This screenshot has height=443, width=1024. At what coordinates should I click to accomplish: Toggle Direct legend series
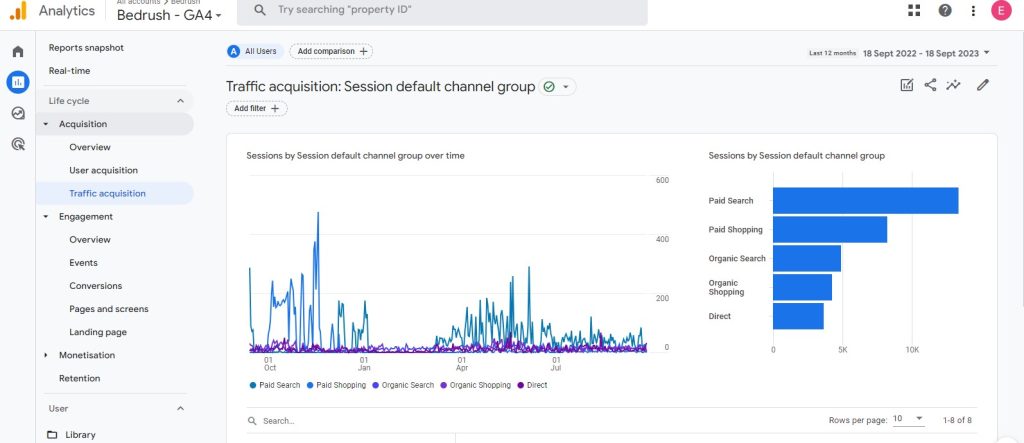click(x=532, y=386)
